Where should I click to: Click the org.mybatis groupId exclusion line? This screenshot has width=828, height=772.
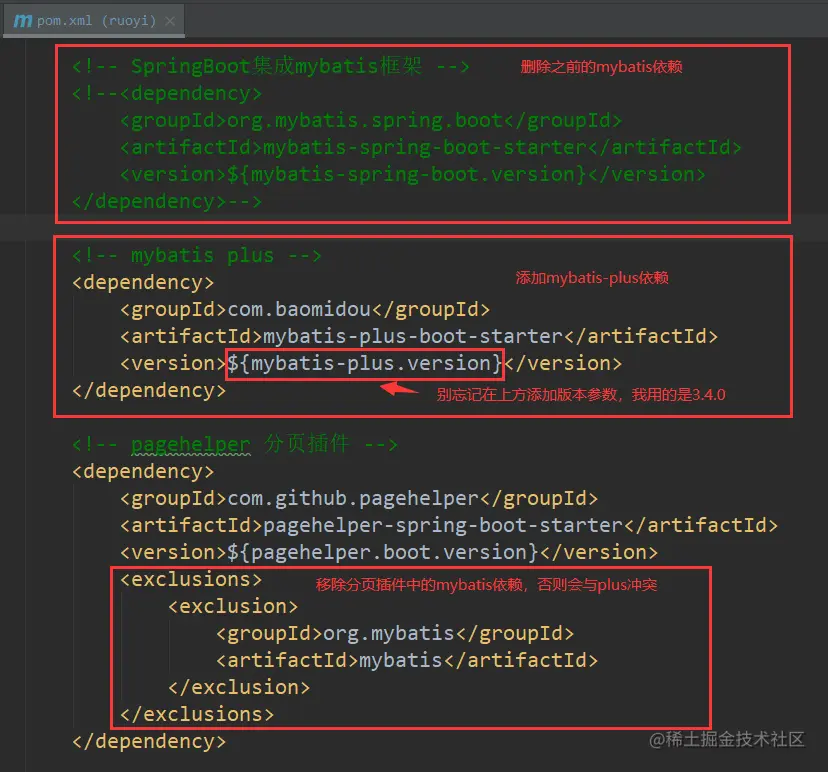pos(395,634)
